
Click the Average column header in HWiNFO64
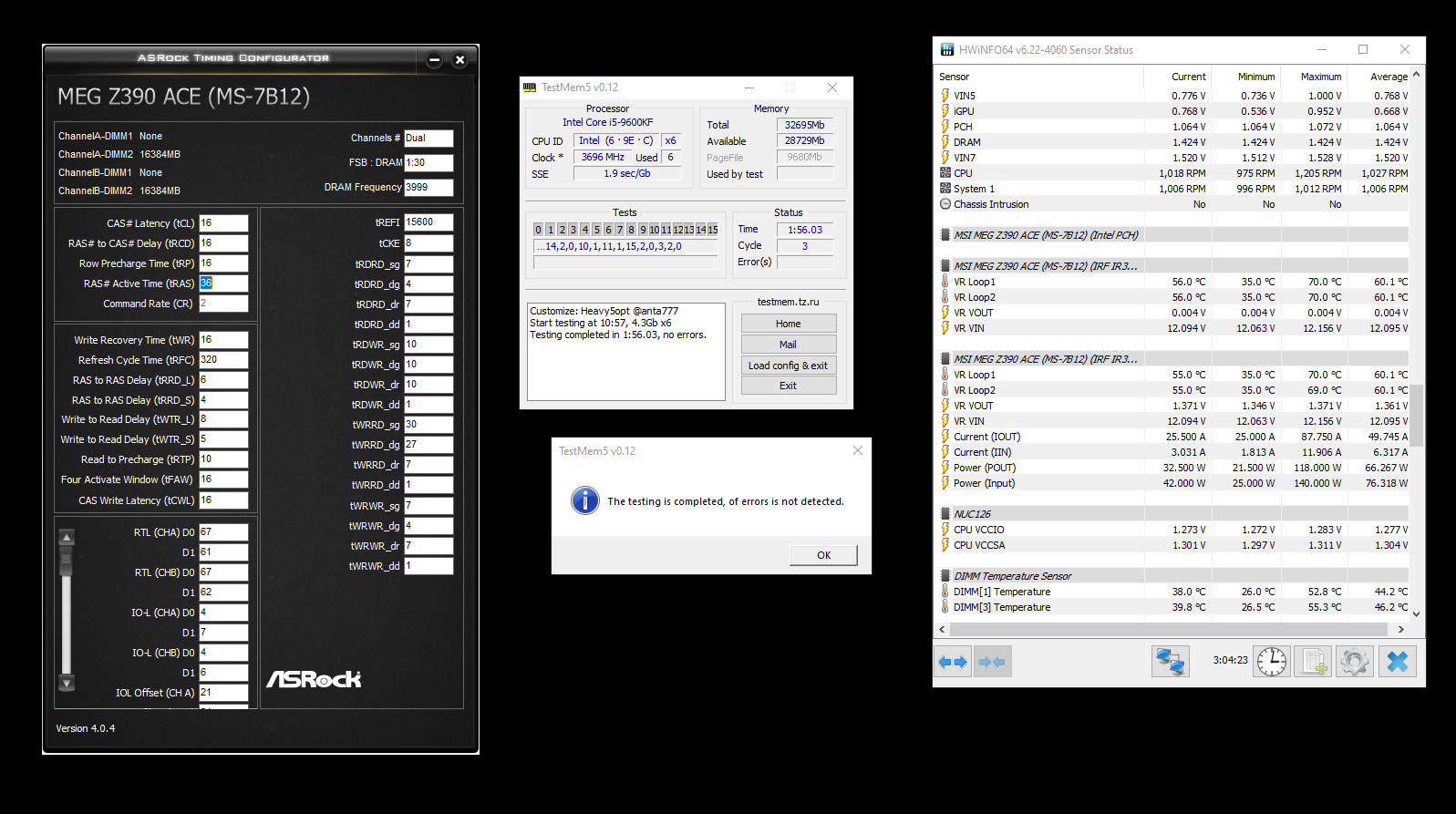point(1379,77)
